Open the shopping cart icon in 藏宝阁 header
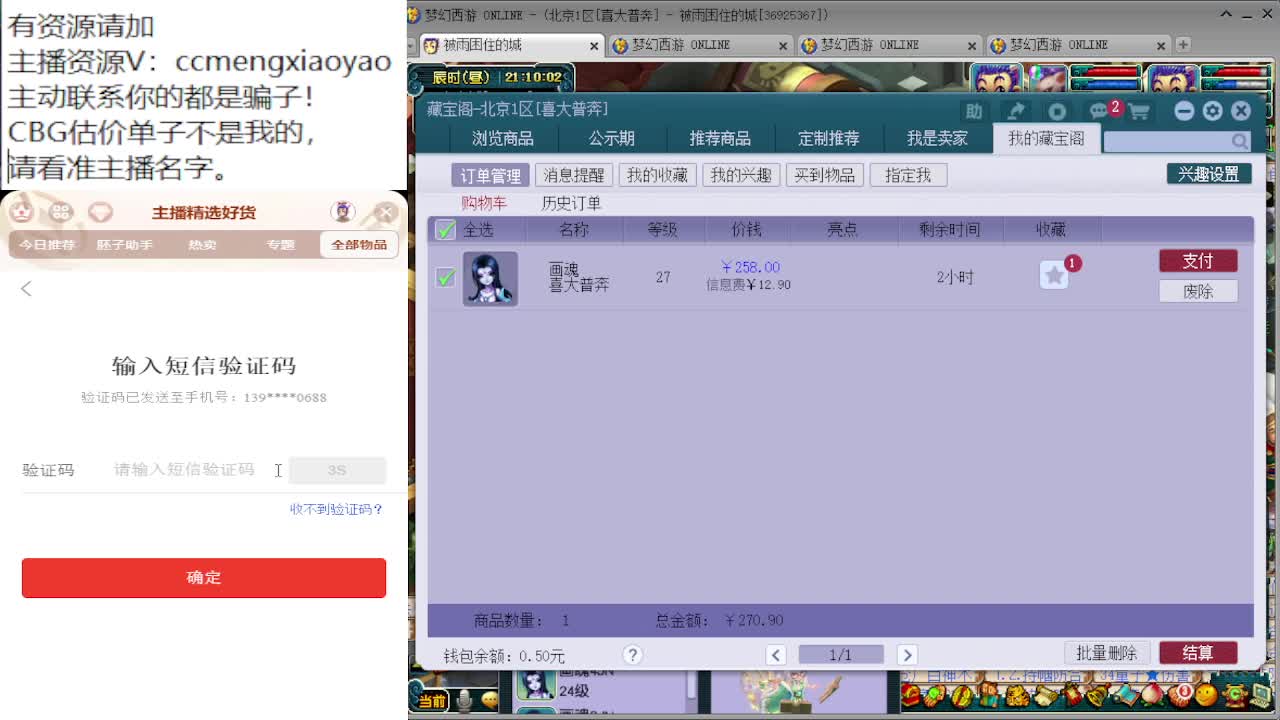Viewport: 1280px width, 720px height. click(1138, 111)
